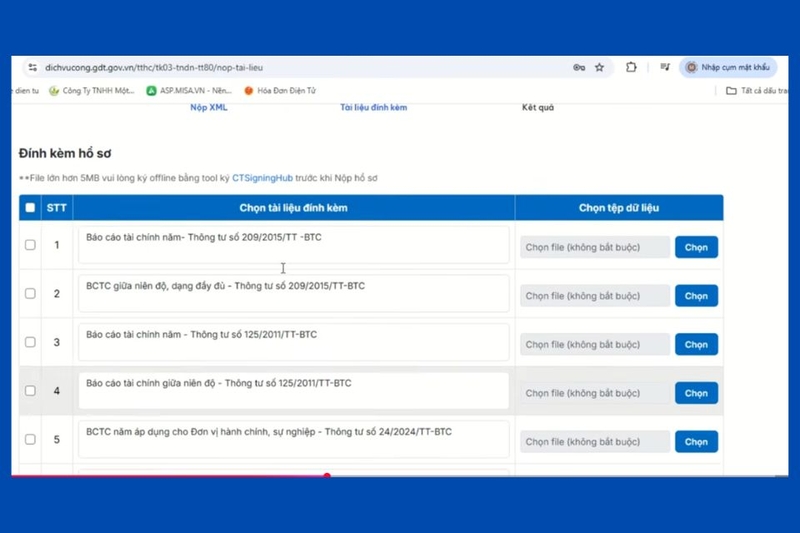Image resolution: width=800 pixels, height=533 pixels.
Task: Select Báo cáo tài chính năm 209/2015/TT -BTC box
Action: click(294, 245)
